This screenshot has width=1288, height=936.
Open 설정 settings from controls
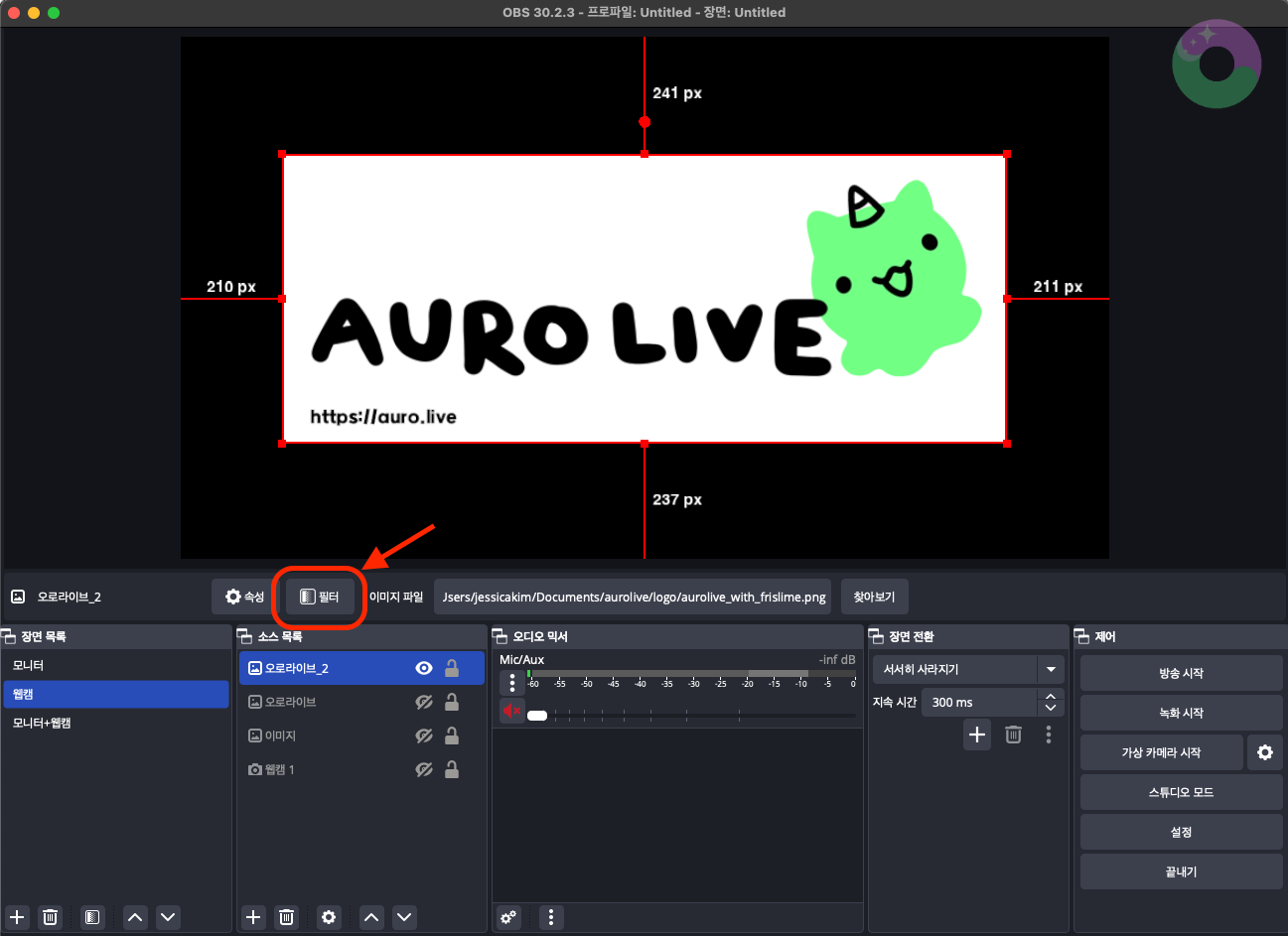point(1181,832)
